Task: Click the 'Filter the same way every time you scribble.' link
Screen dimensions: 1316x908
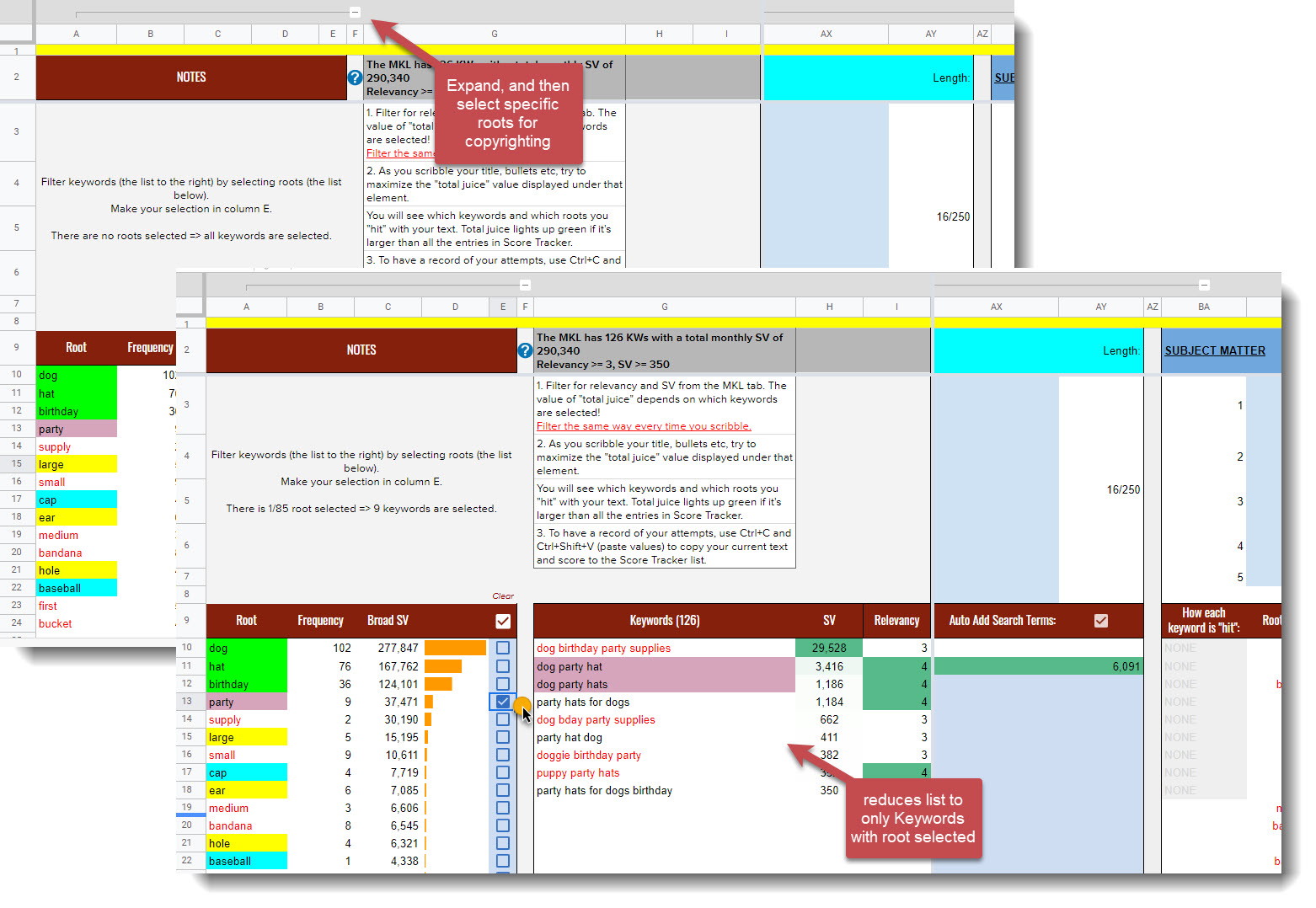Action: (644, 426)
